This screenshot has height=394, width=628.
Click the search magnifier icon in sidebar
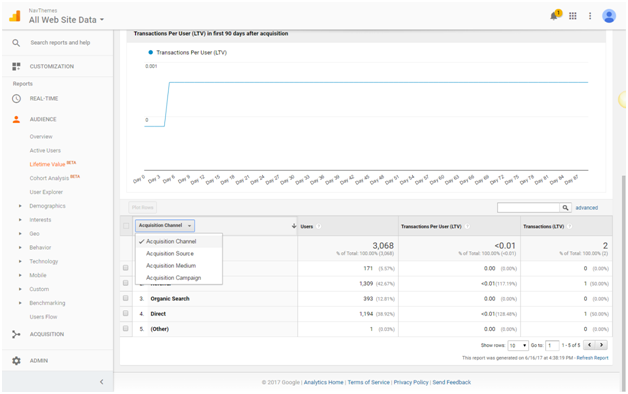point(16,43)
